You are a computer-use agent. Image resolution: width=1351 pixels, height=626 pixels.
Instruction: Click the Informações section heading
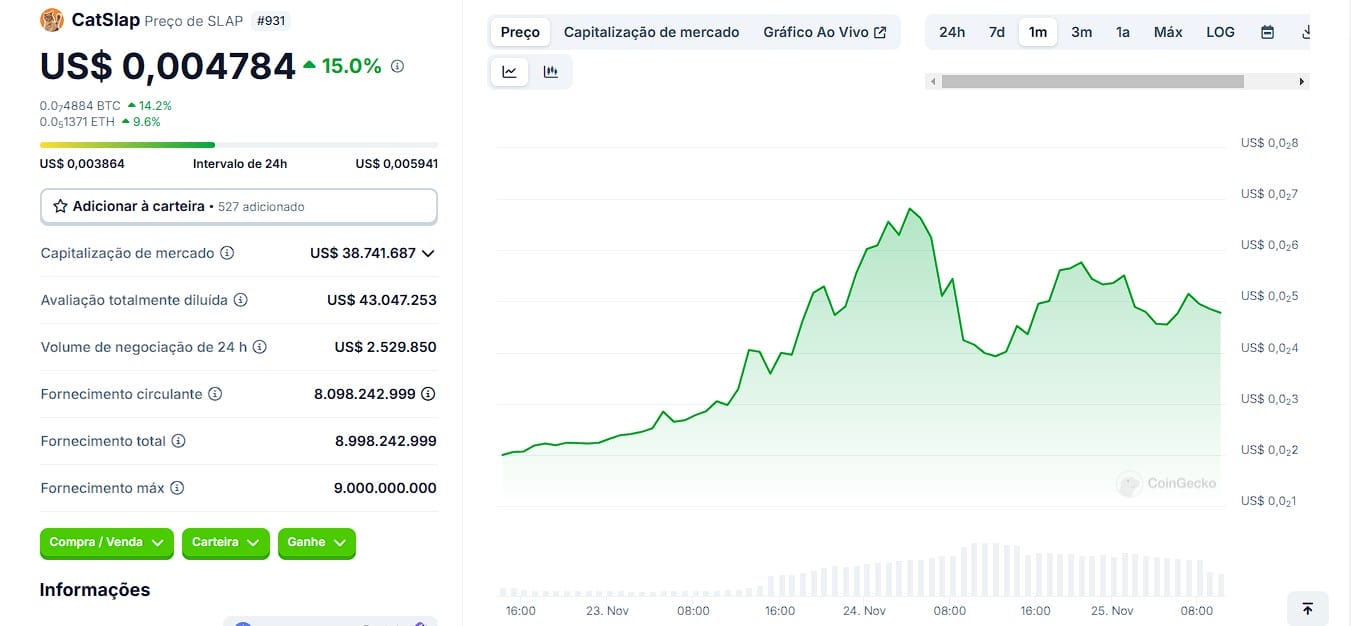pos(95,590)
